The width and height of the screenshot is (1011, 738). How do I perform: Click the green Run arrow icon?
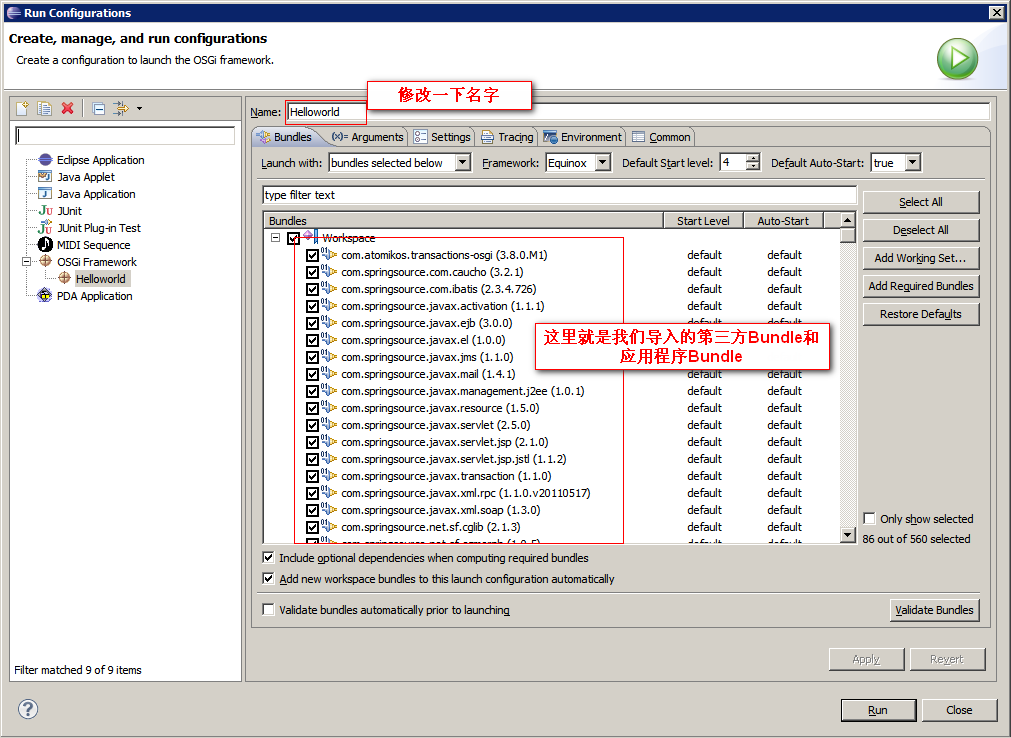coord(957,59)
